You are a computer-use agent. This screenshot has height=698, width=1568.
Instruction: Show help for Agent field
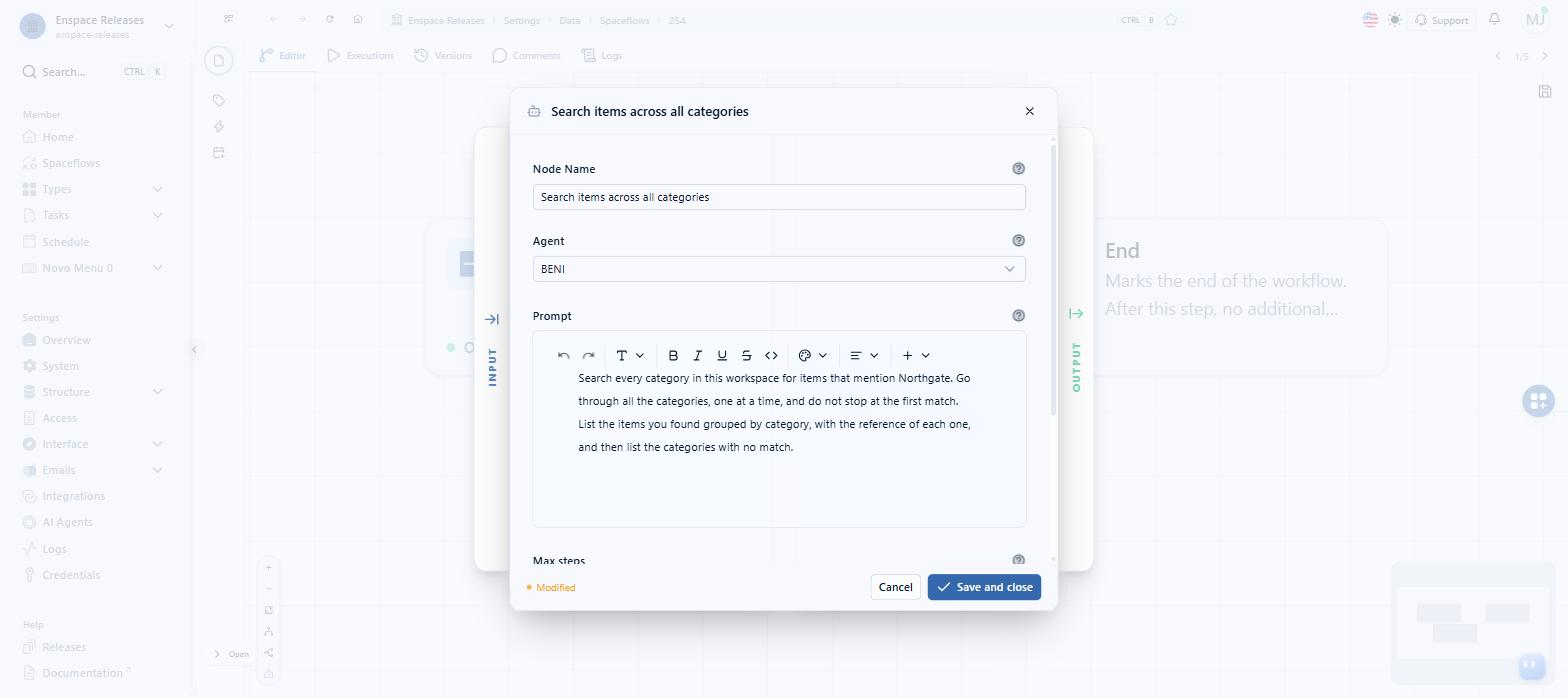pyautogui.click(x=1019, y=240)
